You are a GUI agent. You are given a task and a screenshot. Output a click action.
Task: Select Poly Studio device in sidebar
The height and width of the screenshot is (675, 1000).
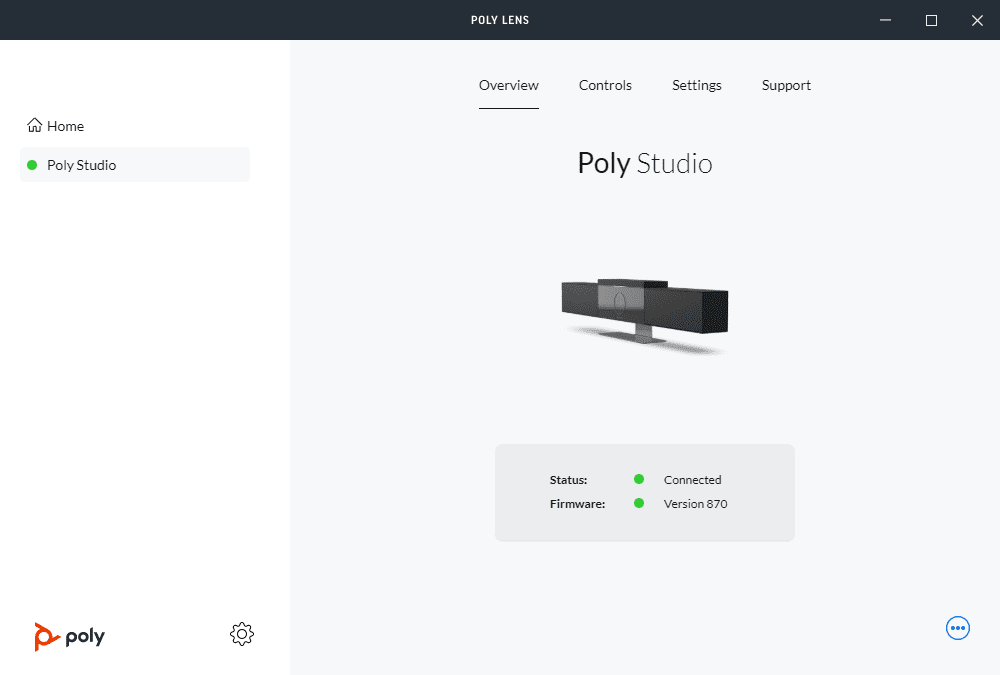point(135,165)
